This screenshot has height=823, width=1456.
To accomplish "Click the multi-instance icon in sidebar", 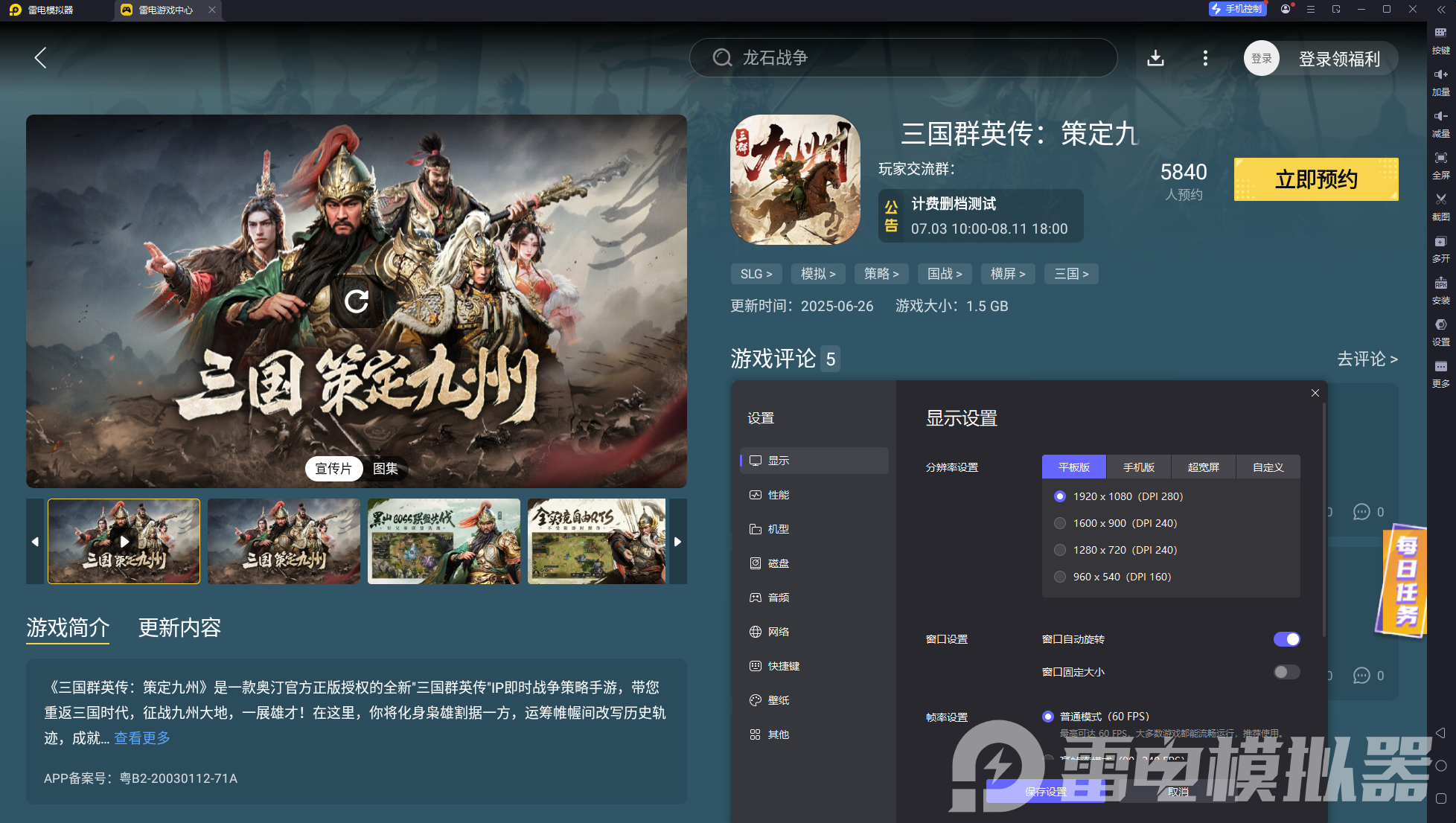I will (x=1441, y=242).
